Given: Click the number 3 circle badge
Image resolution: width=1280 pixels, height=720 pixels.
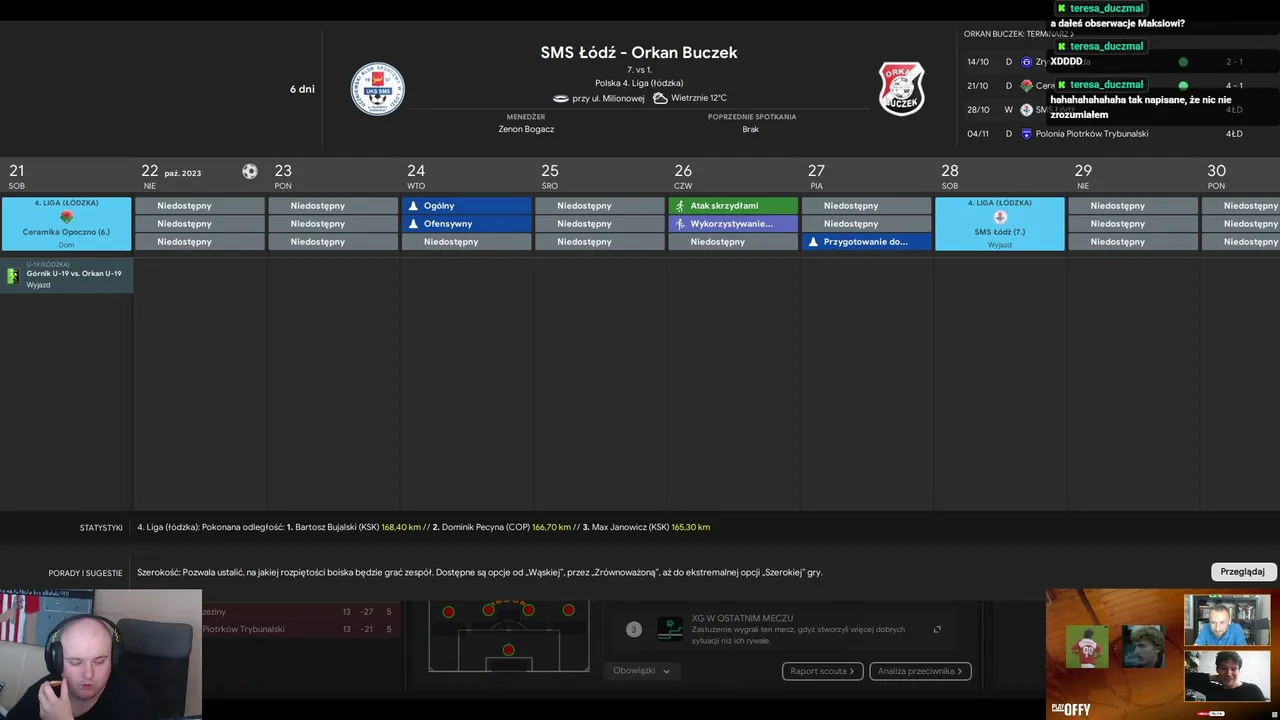Looking at the screenshot, I should pos(633,630).
